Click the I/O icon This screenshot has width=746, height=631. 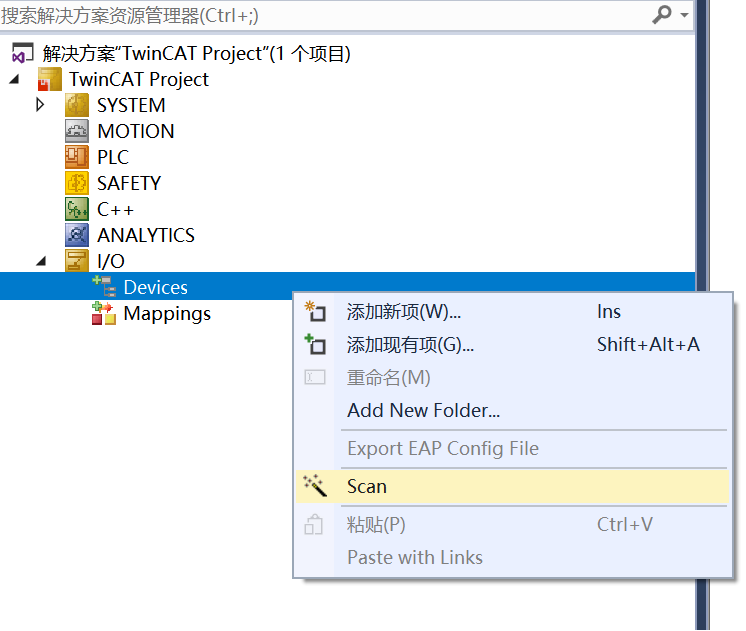click(77, 261)
